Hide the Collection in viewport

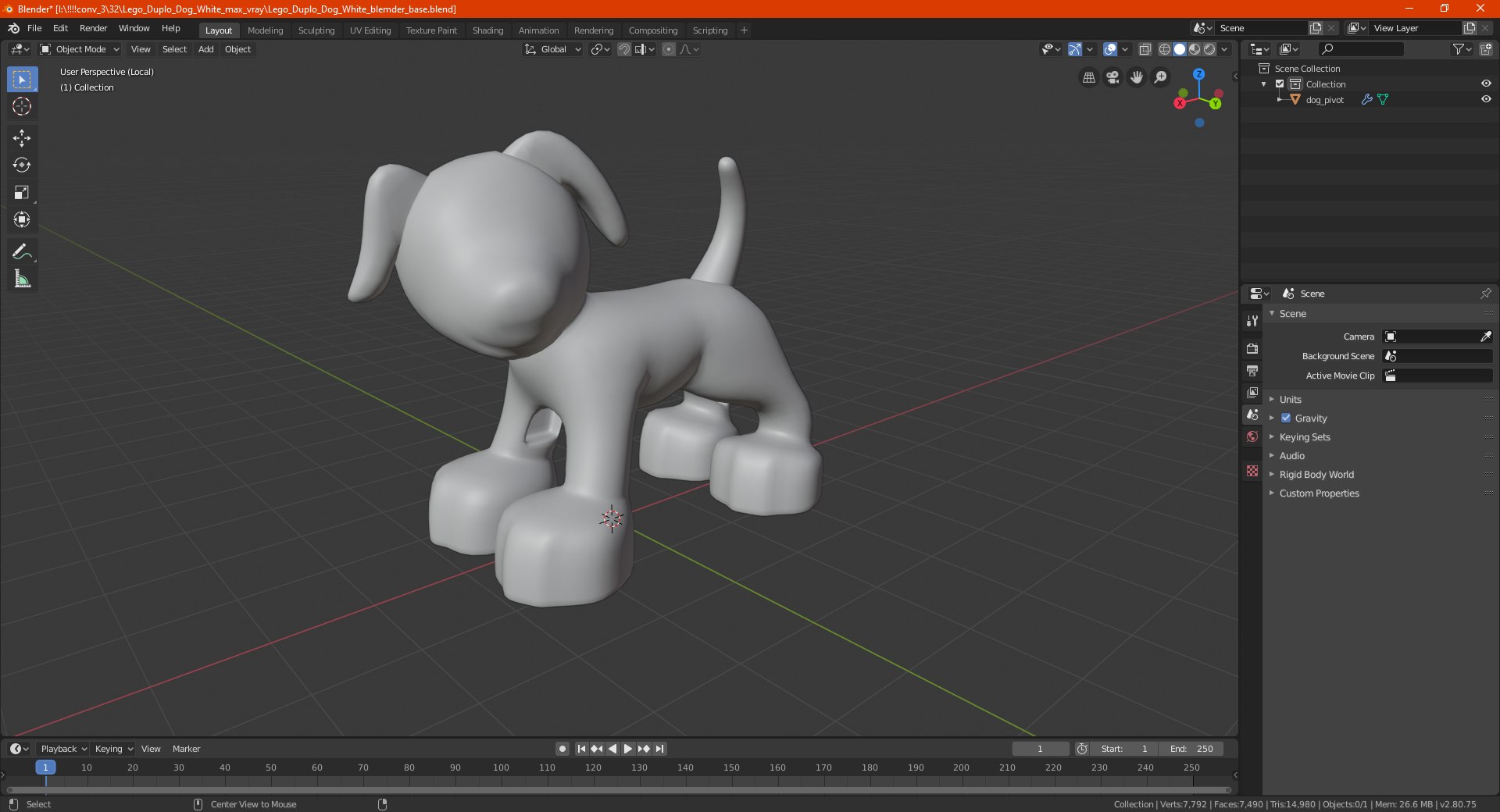tap(1486, 84)
